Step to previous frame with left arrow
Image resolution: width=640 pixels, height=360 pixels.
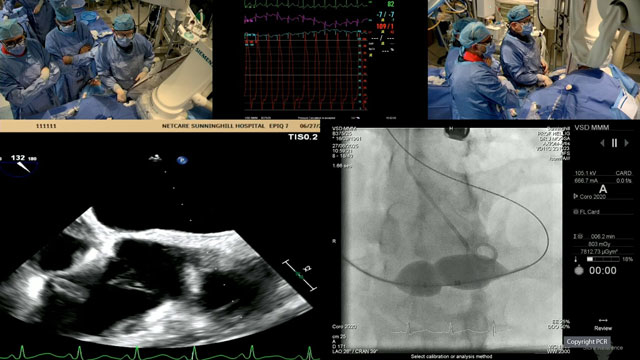point(602,143)
